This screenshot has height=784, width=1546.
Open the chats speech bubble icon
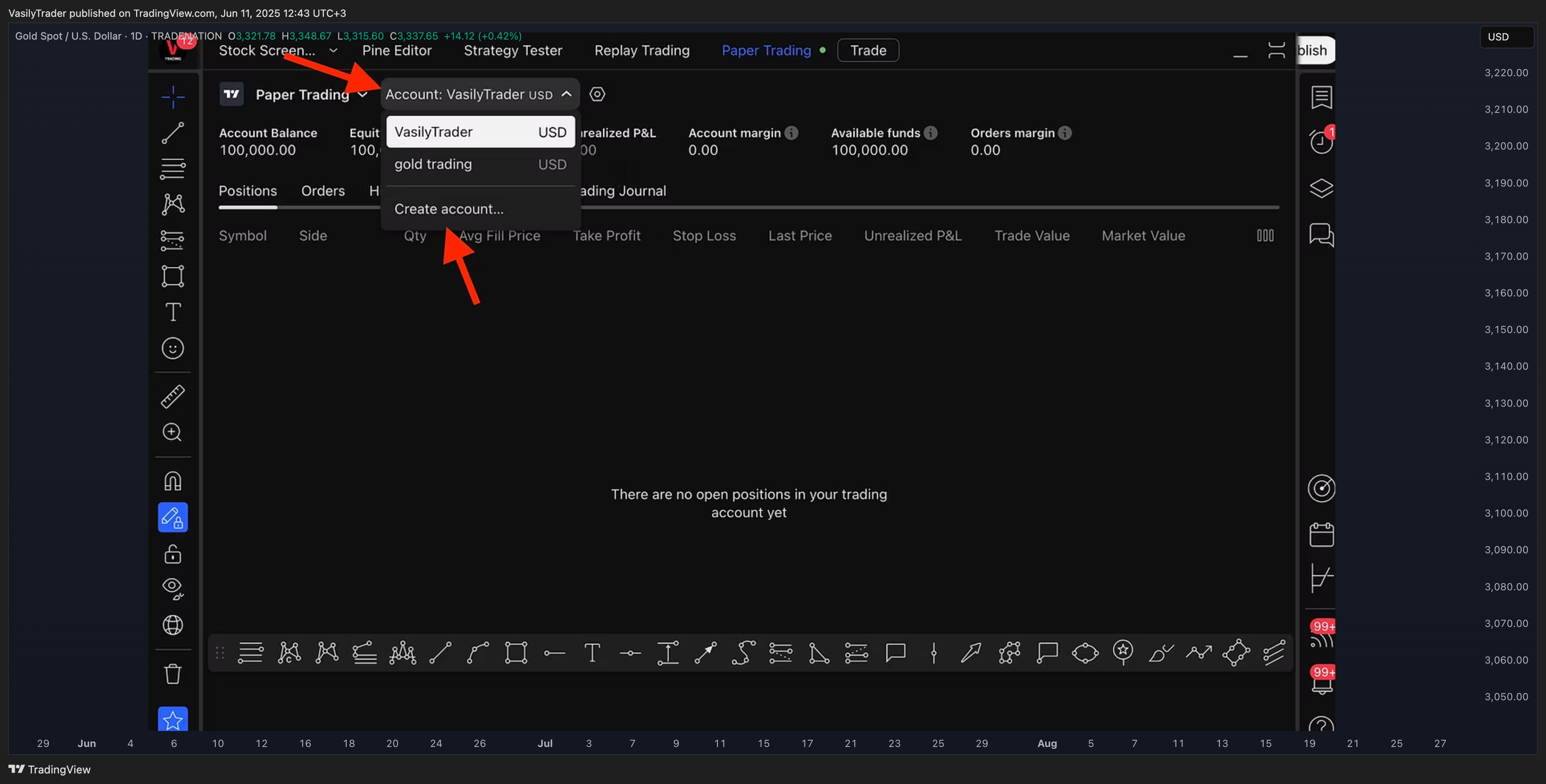(x=1321, y=235)
